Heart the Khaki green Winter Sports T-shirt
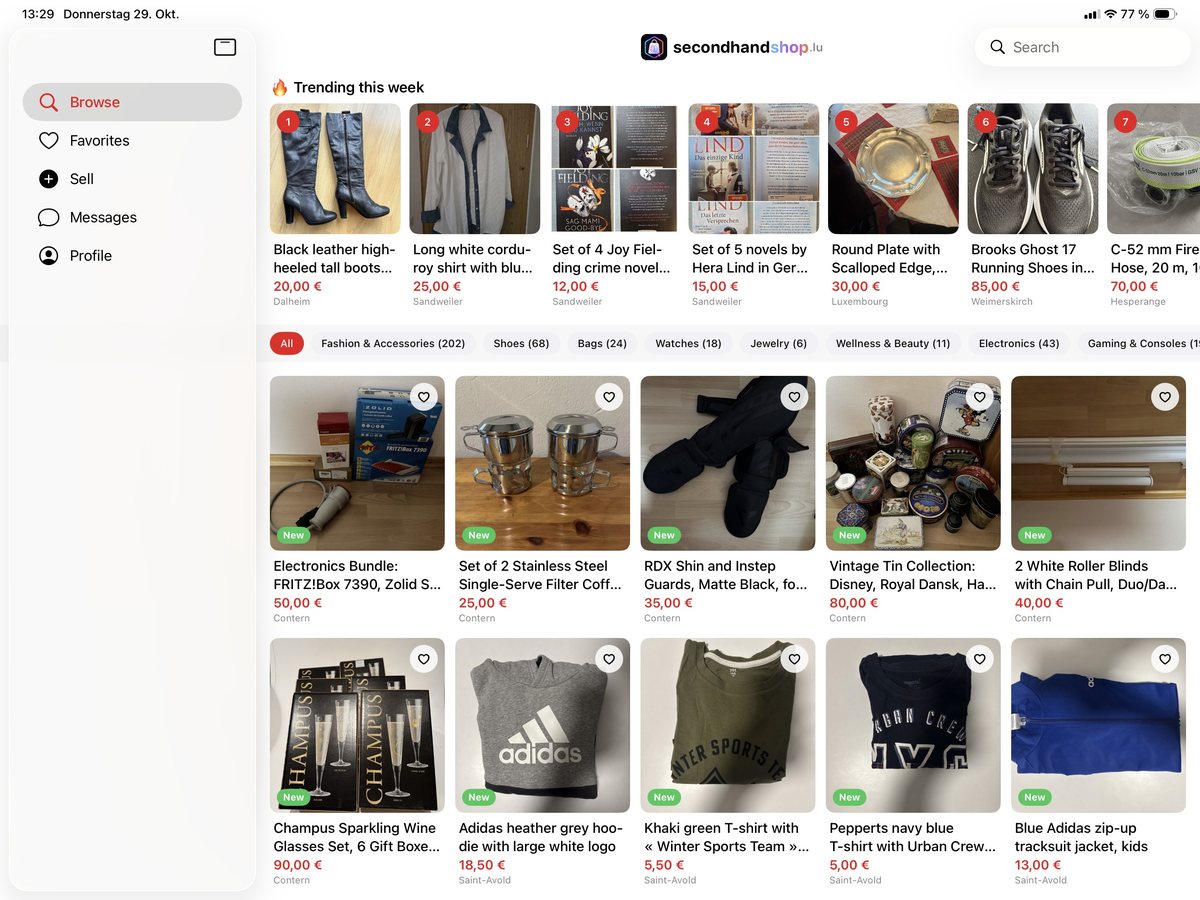 (x=795, y=659)
